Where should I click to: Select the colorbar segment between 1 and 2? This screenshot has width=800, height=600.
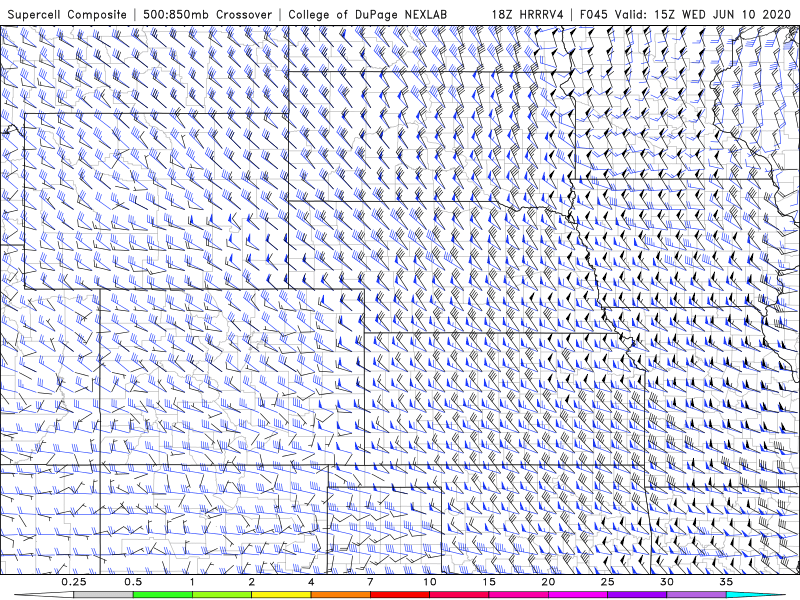(222, 595)
